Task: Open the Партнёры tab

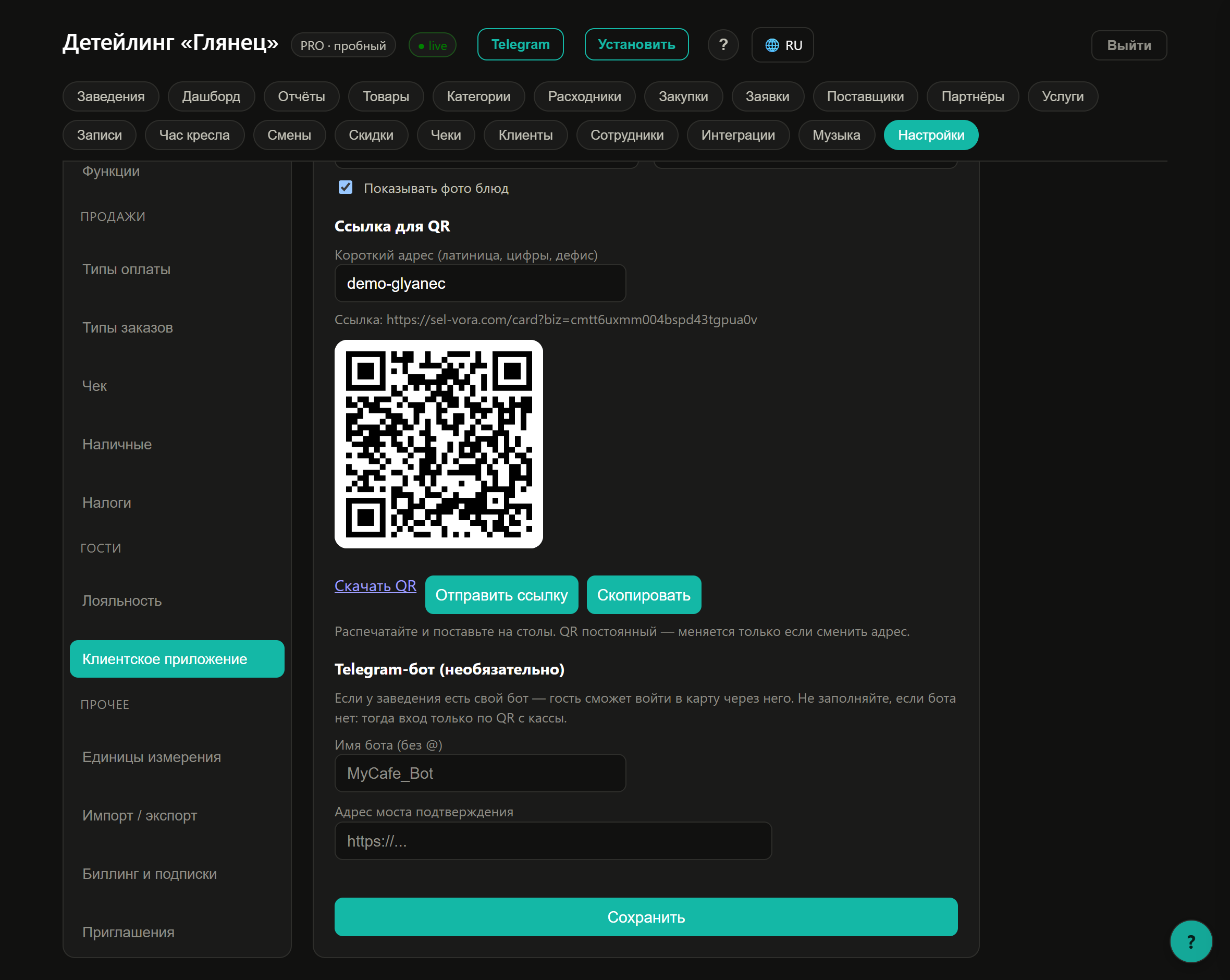Action: pyautogui.click(x=973, y=96)
